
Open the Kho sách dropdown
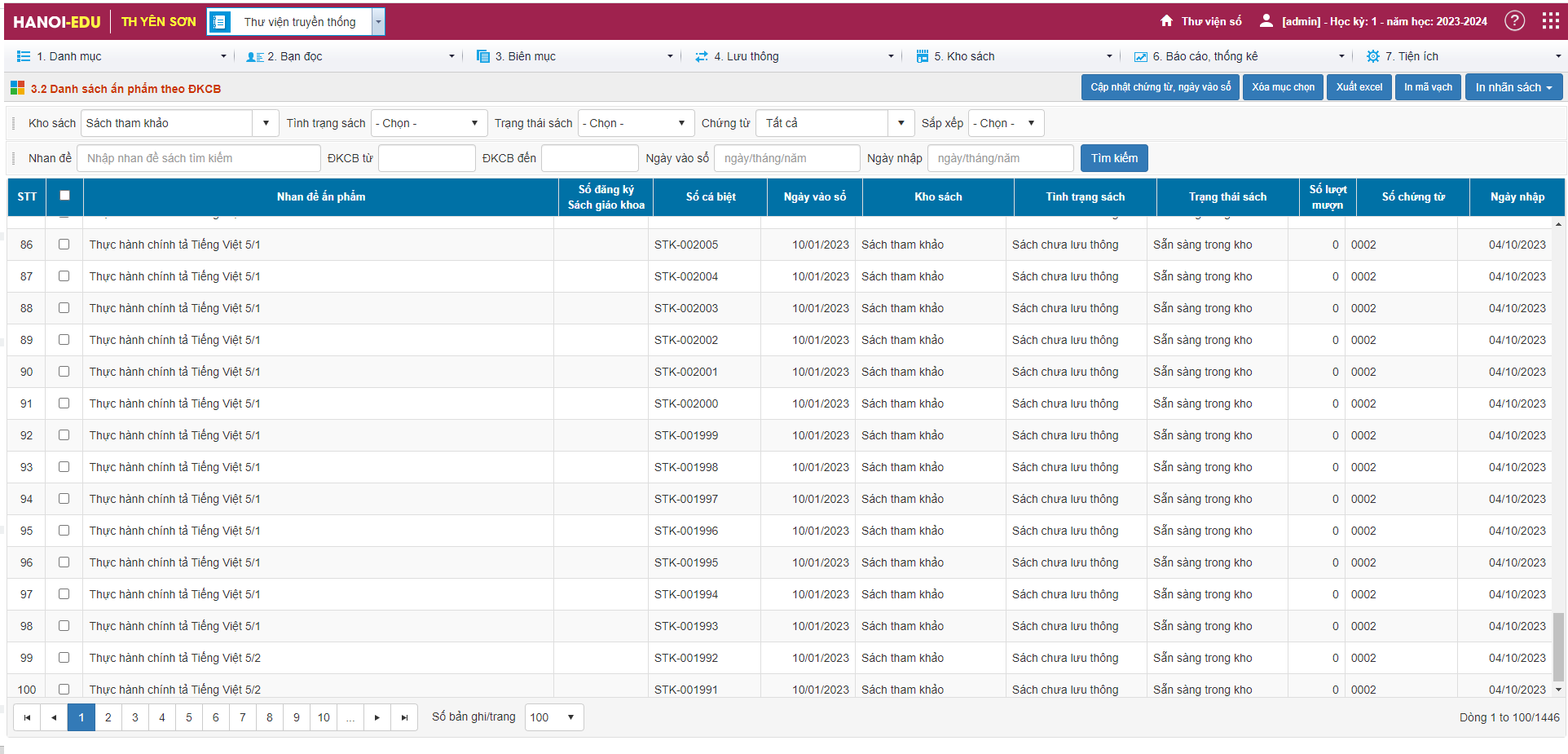(179, 123)
